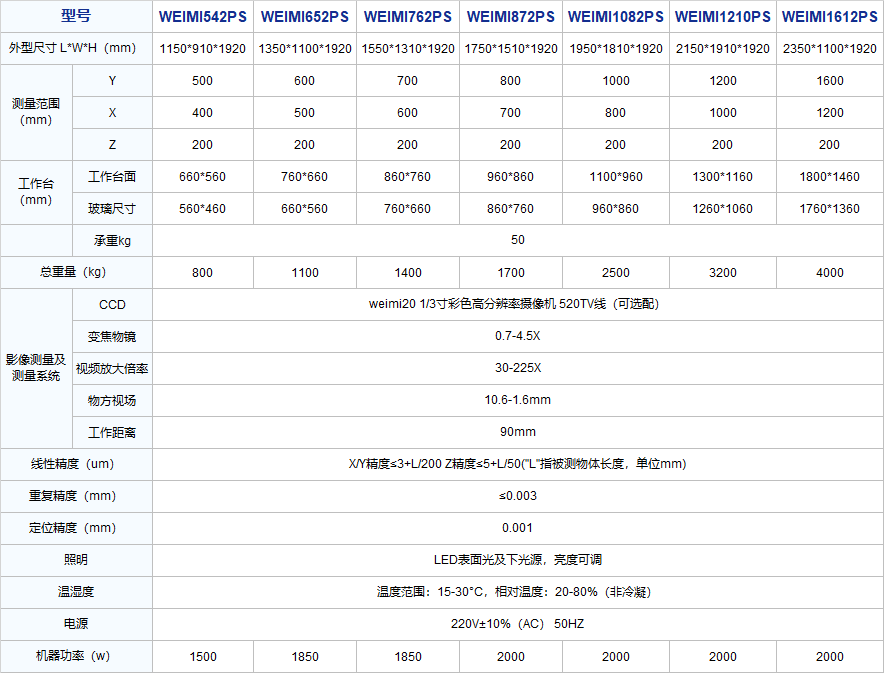Click total weight 2500 cell
Image resolution: width=884 pixels, height=673 pixels.
616,273
